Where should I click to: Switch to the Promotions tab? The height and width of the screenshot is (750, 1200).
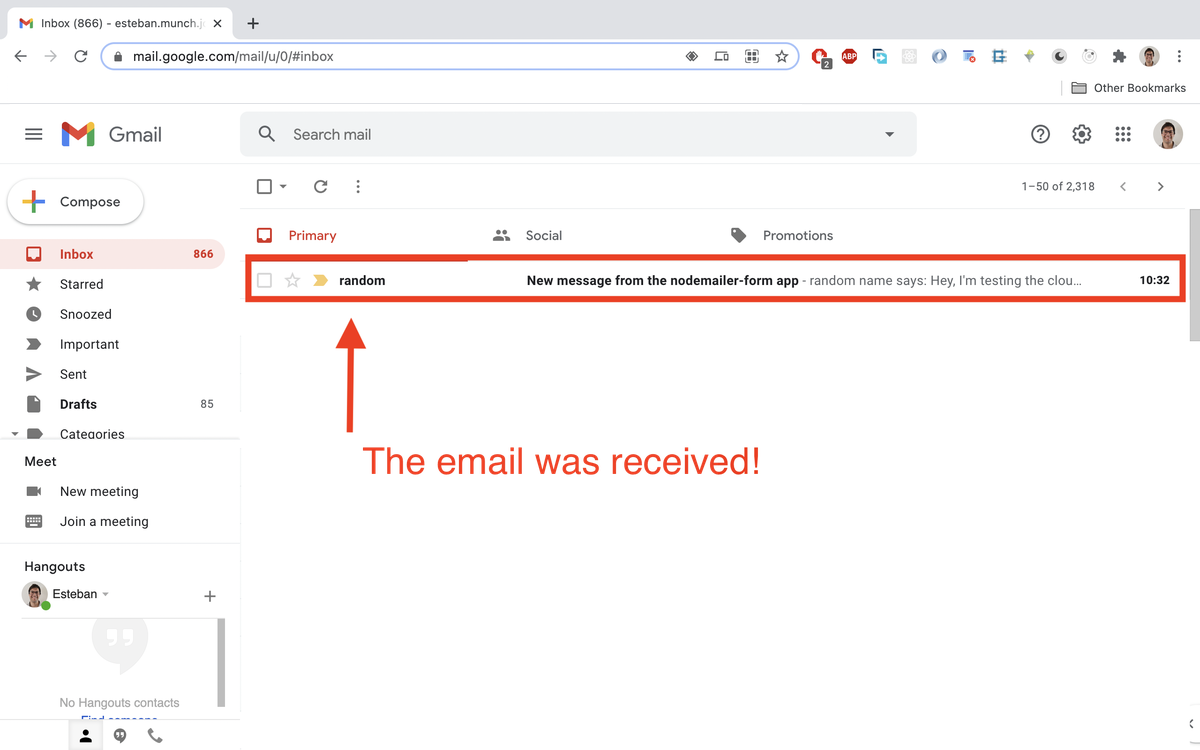click(797, 235)
